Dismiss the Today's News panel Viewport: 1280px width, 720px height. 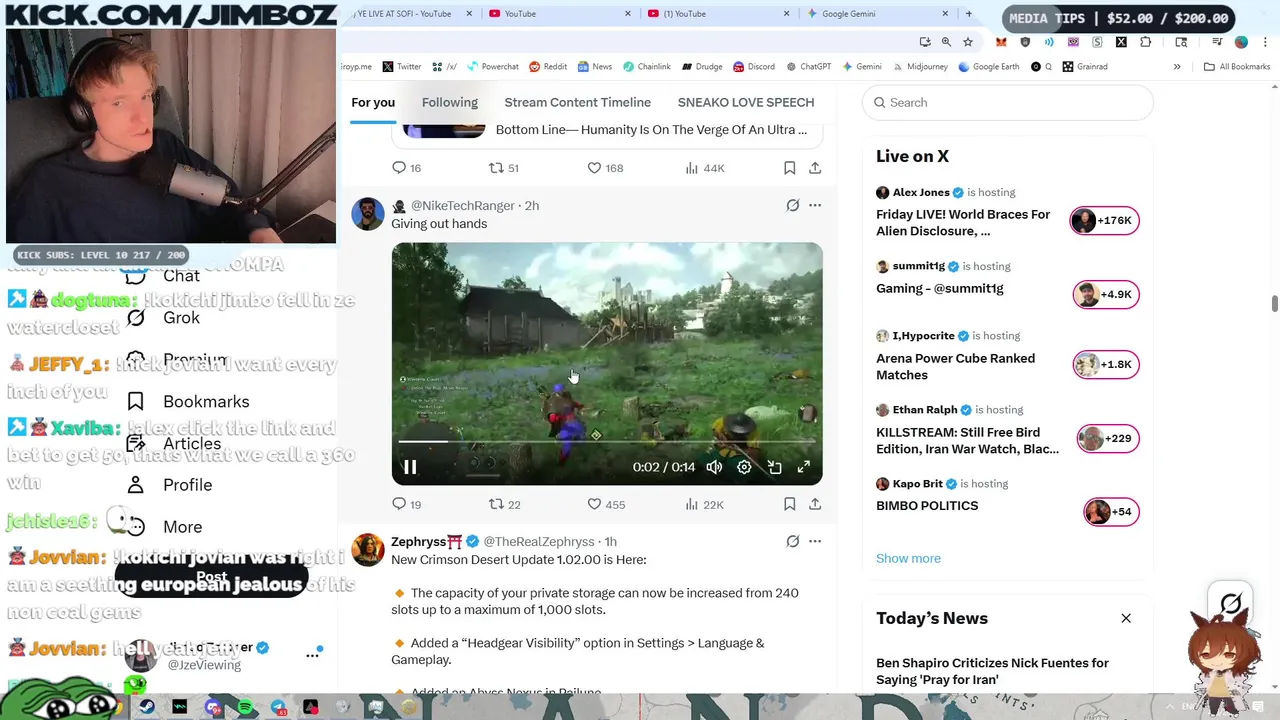pyautogui.click(x=1126, y=618)
